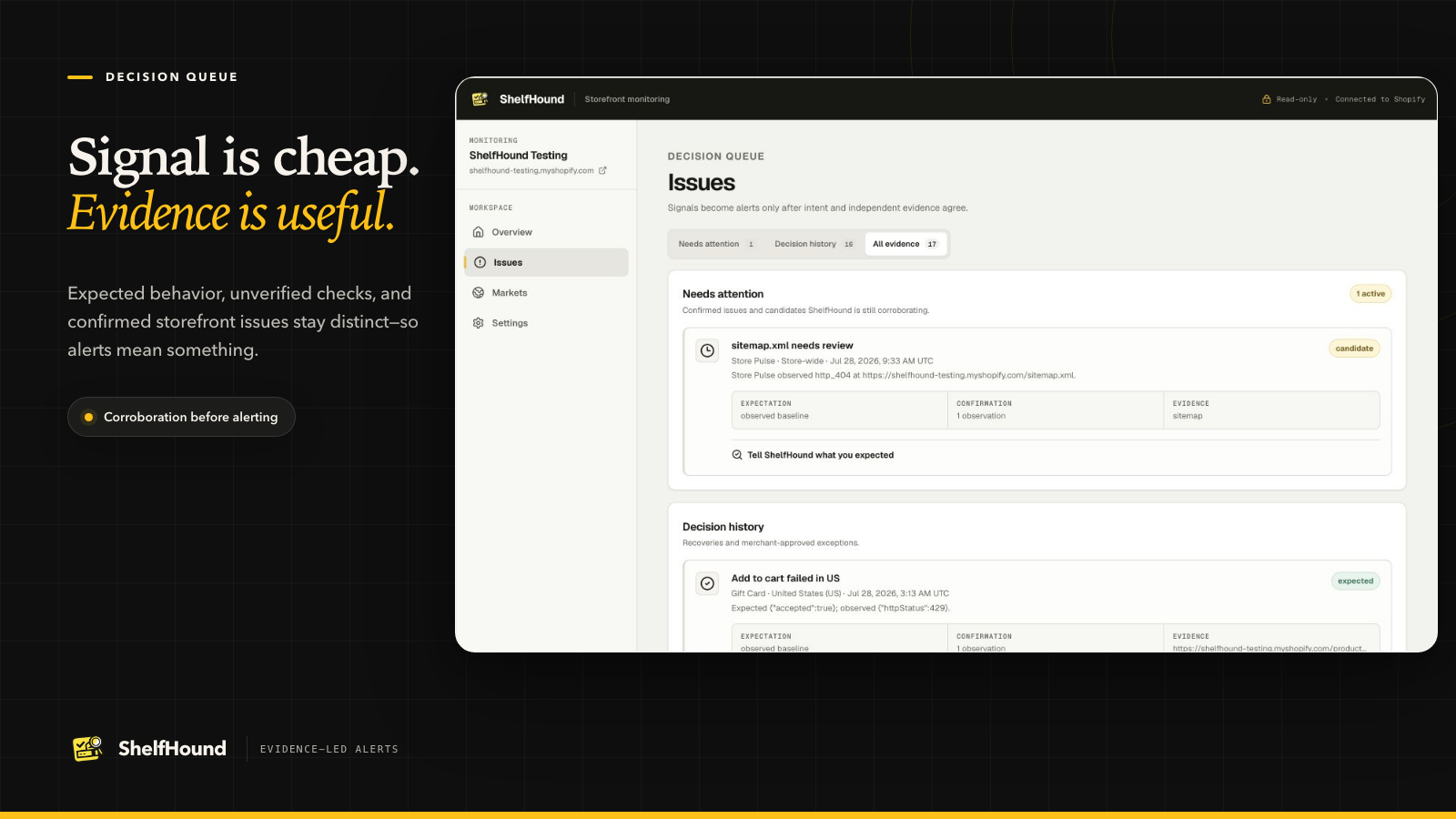Click the Gift Card United States timestamp line

[840, 593]
